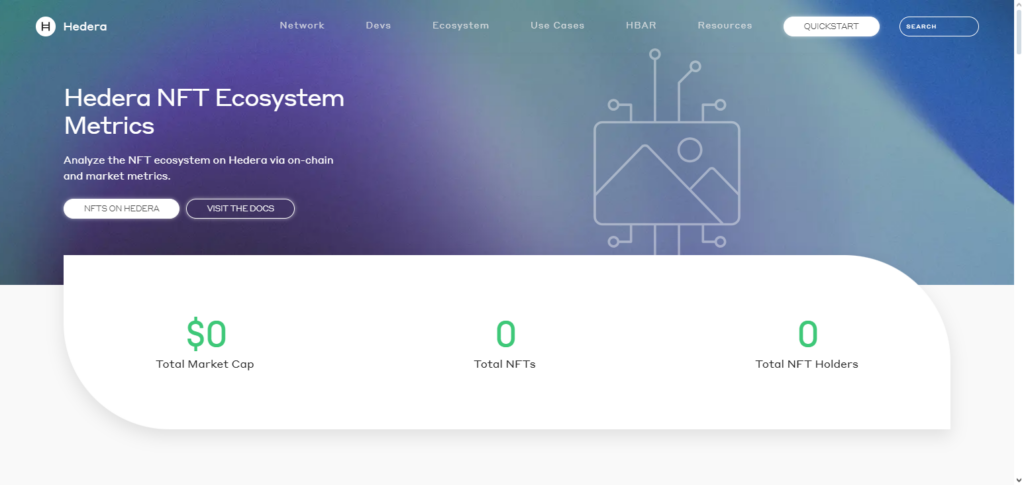Click the $0 Total Market Cap value

(x=206, y=334)
